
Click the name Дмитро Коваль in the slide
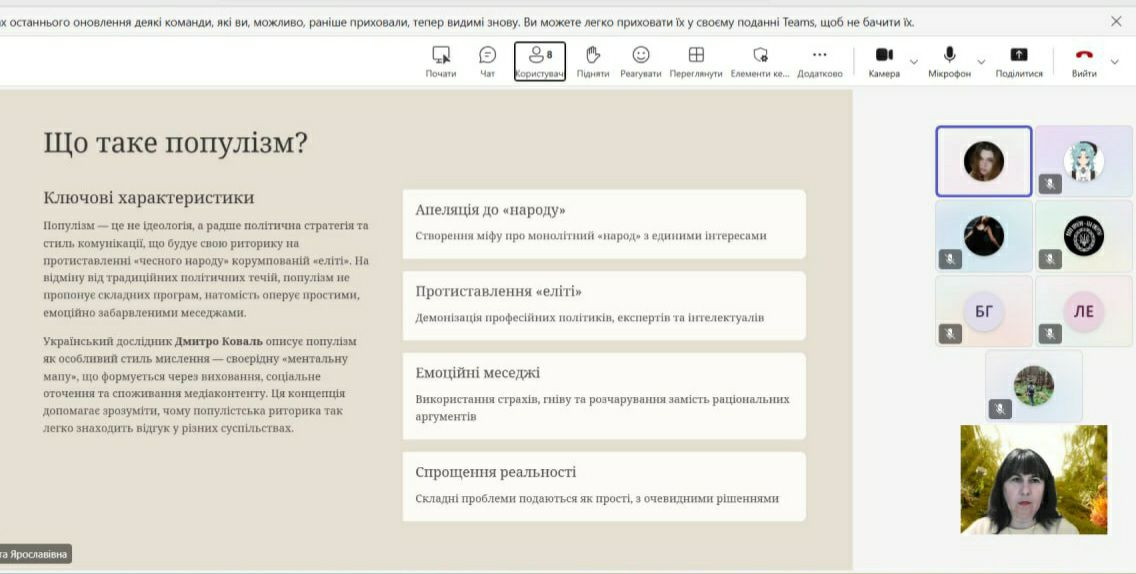coord(219,341)
